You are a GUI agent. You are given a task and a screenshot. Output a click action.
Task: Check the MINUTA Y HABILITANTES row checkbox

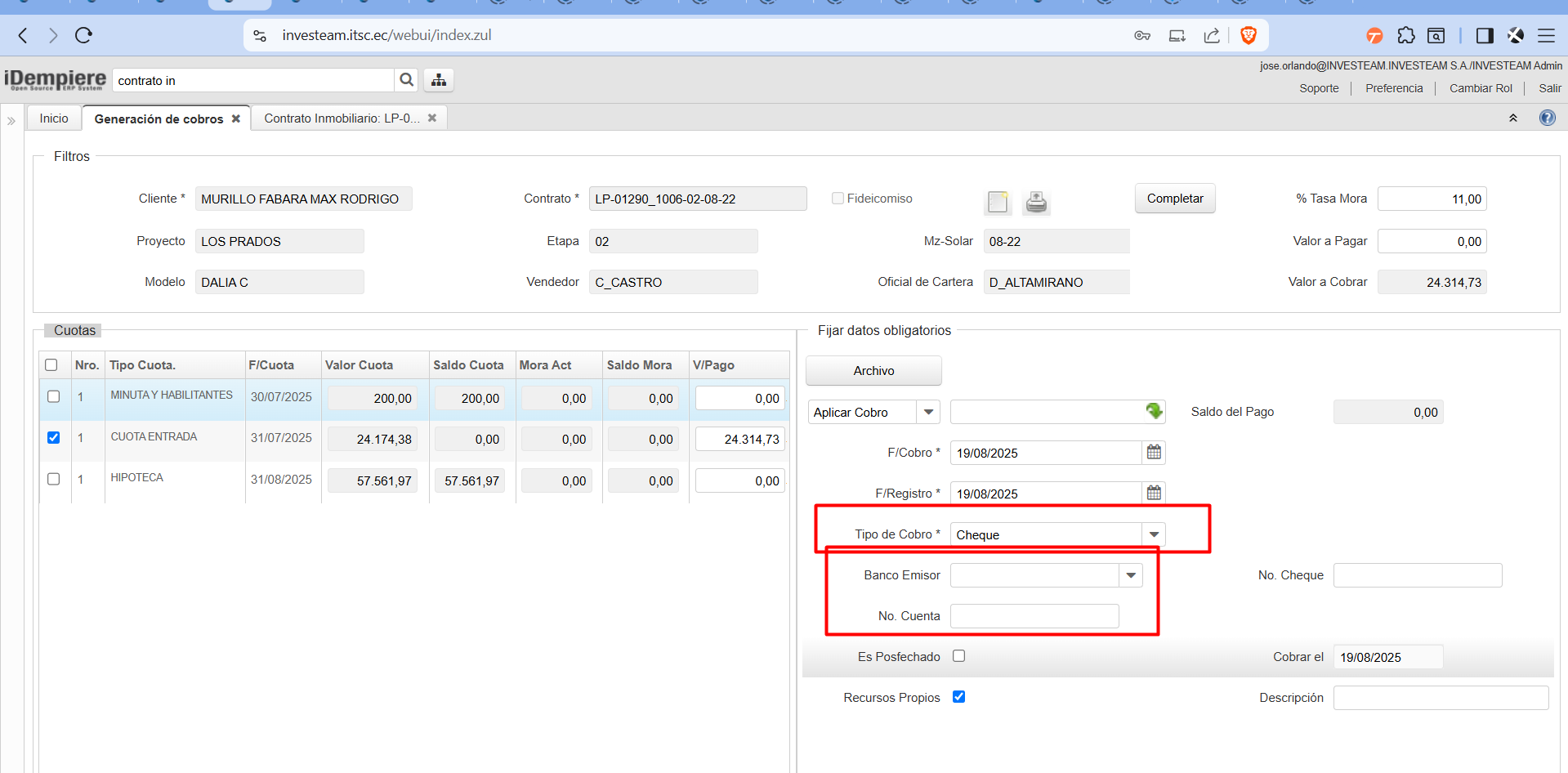tap(54, 396)
